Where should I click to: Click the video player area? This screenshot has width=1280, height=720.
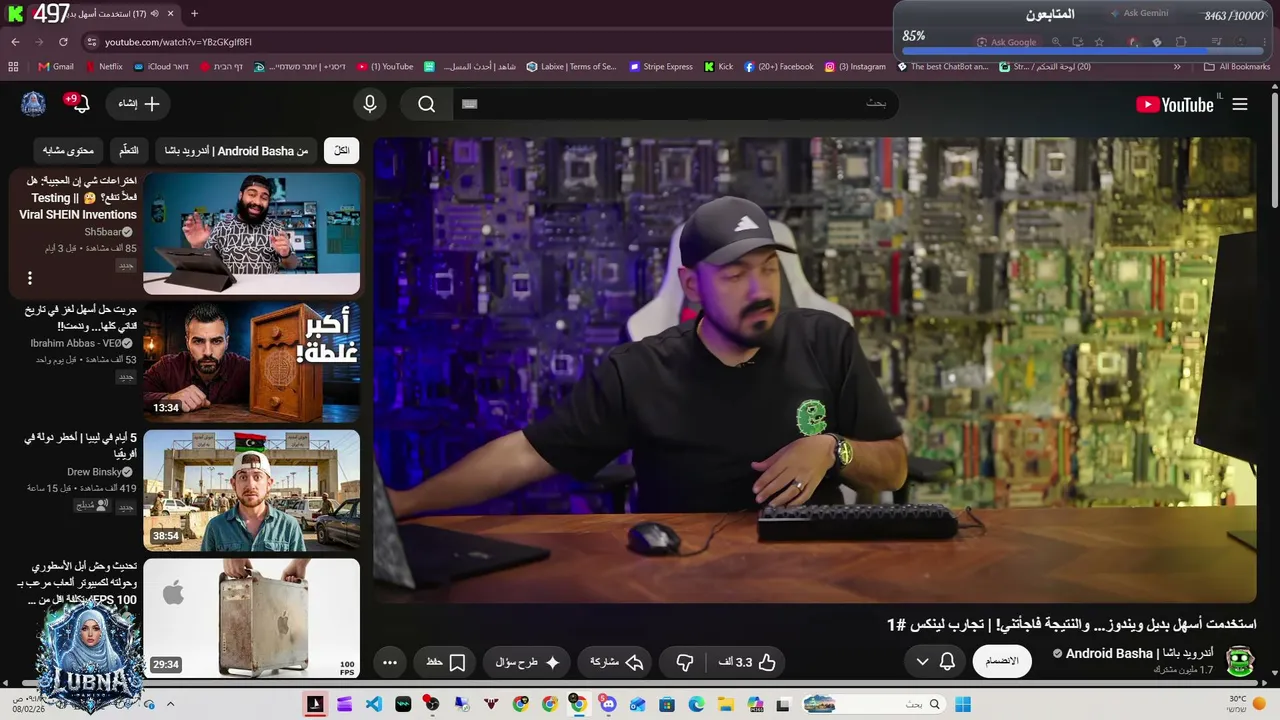click(815, 370)
